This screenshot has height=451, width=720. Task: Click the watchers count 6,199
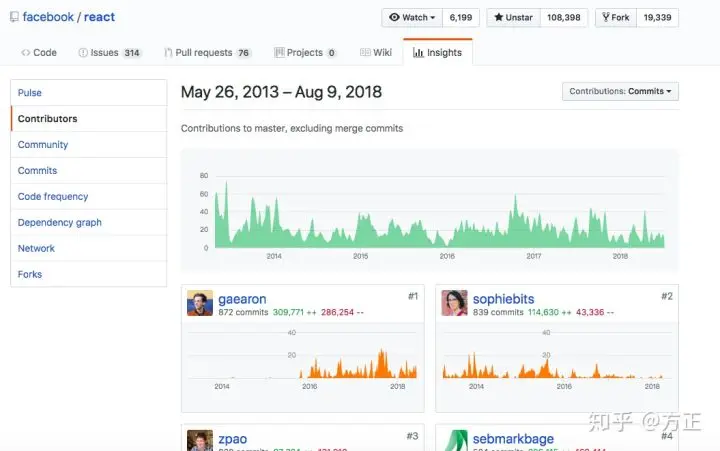coord(461,17)
